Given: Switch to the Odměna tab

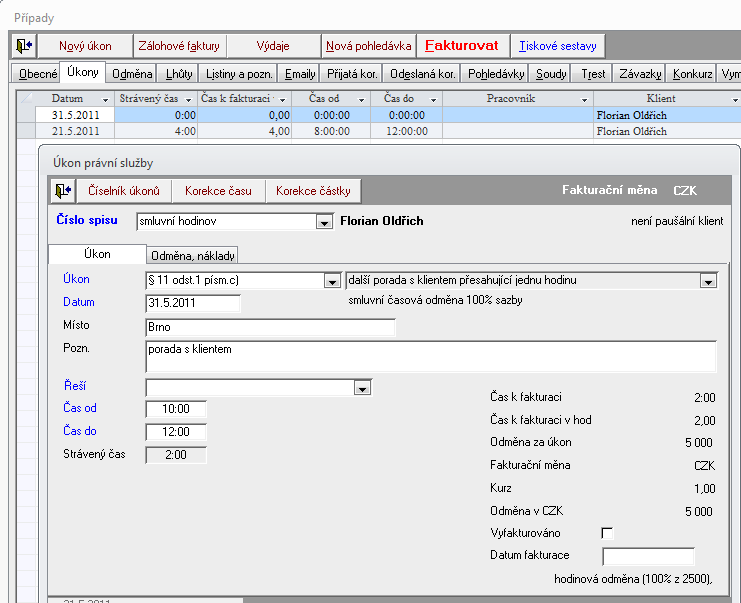Looking at the screenshot, I should 132,74.
